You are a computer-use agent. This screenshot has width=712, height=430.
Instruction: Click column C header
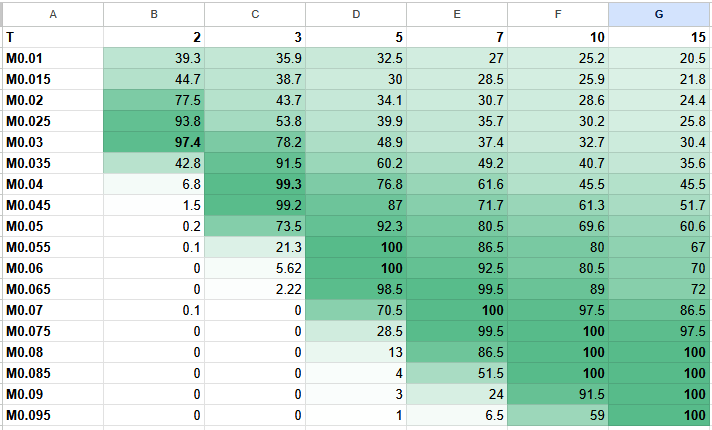pos(255,13)
